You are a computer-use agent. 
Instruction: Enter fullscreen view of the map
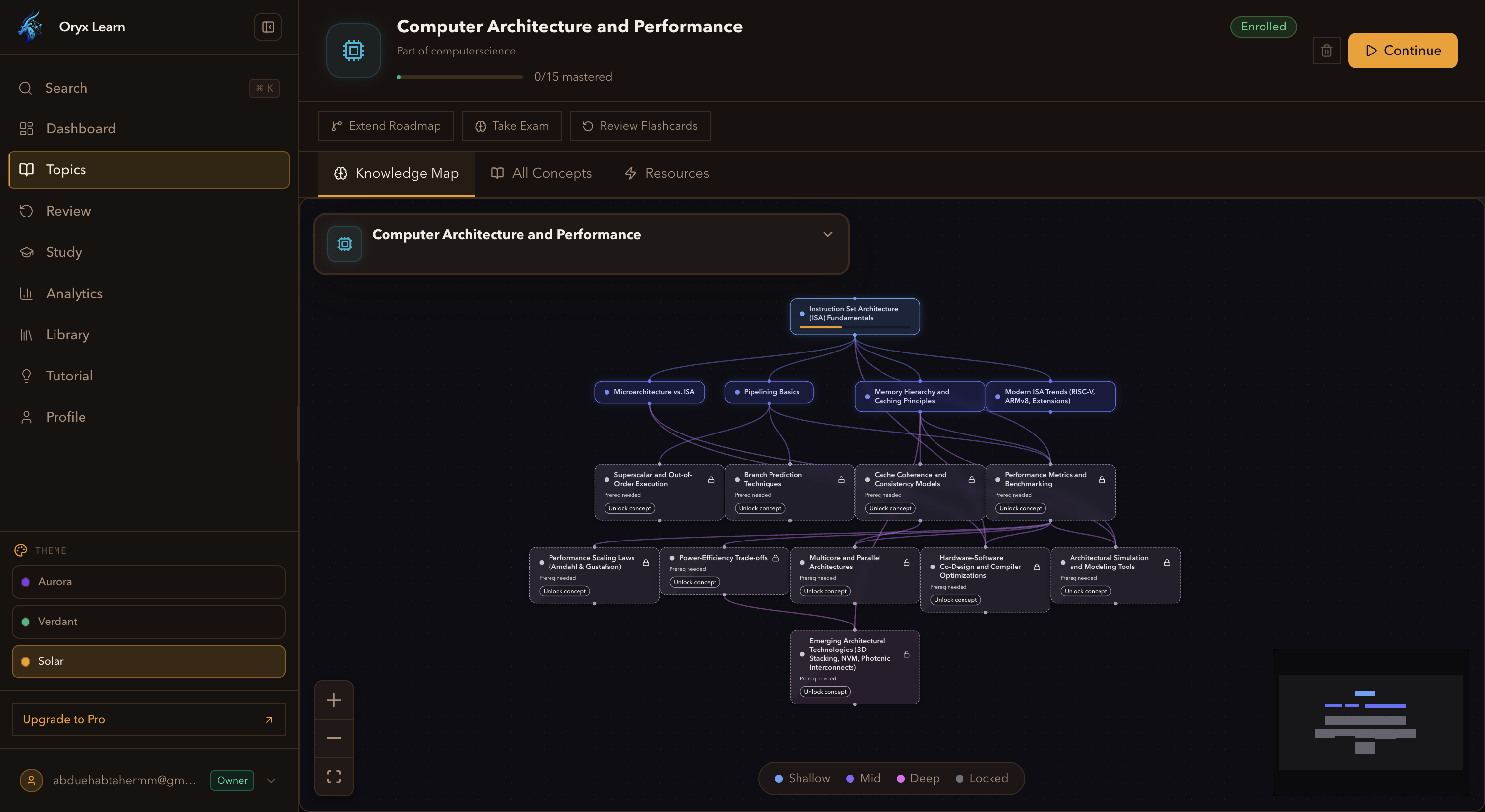(x=334, y=776)
